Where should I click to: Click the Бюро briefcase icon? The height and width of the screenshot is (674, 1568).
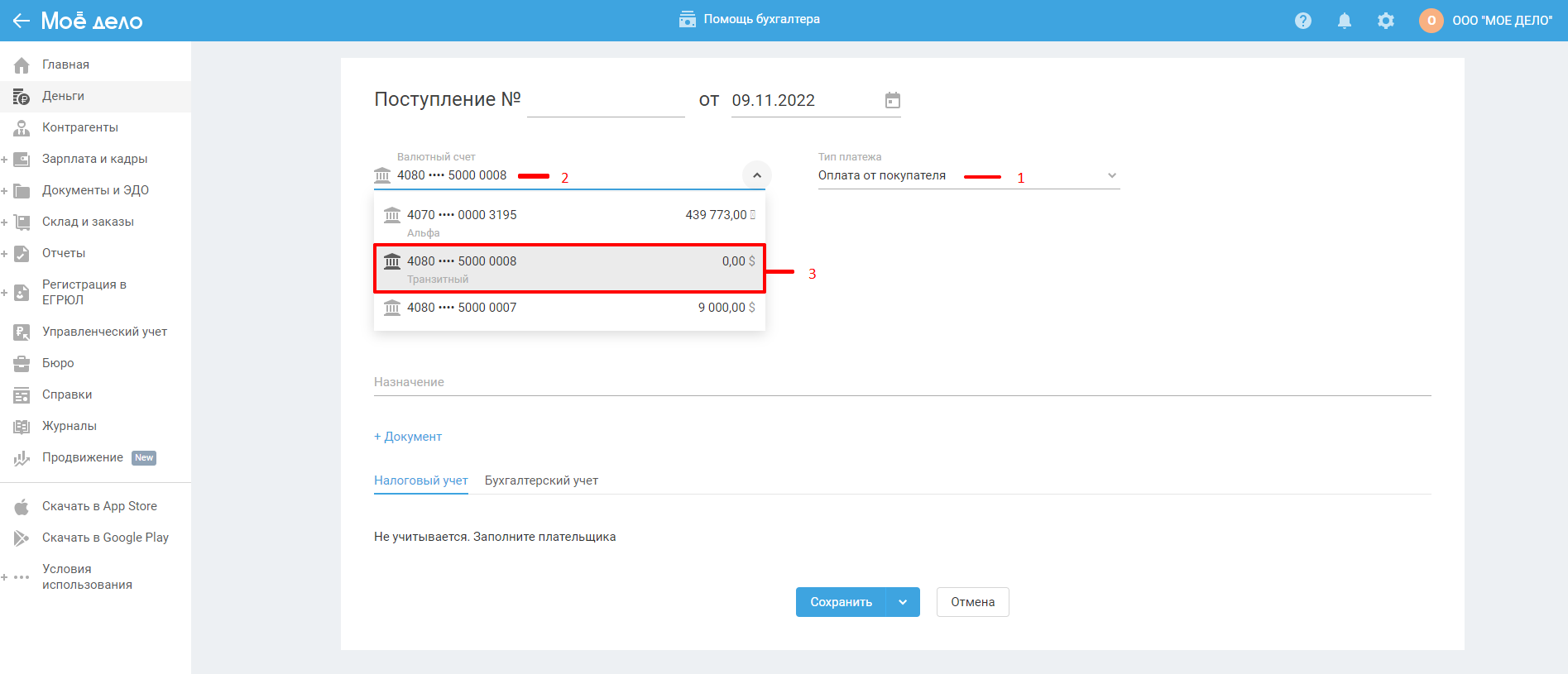(x=22, y=364)
